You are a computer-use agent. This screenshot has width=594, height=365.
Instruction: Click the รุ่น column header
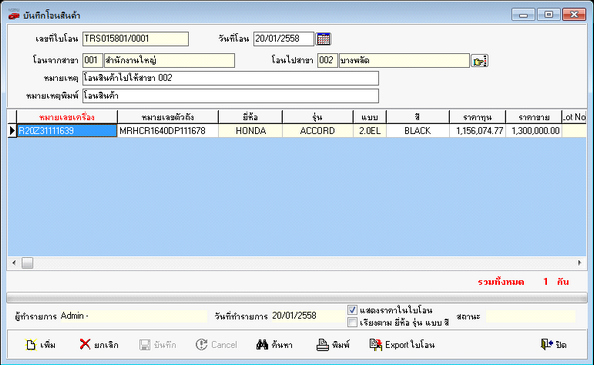point(318,117)
